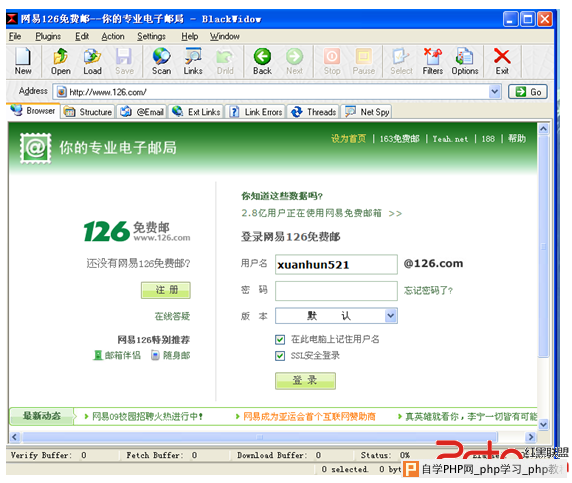Click the 用户名 username field
572x483 pixels.
point(336,264)
